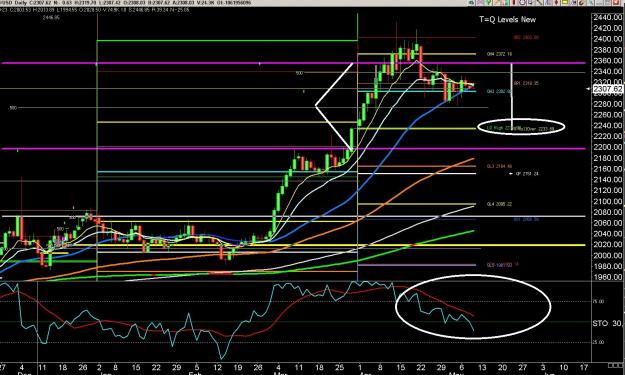Image resolution: width=625 pixels, height=375 pixels.
Task: Click the 2020.00 price axis label
Action: pyautogui.click(x=607, y=244)
